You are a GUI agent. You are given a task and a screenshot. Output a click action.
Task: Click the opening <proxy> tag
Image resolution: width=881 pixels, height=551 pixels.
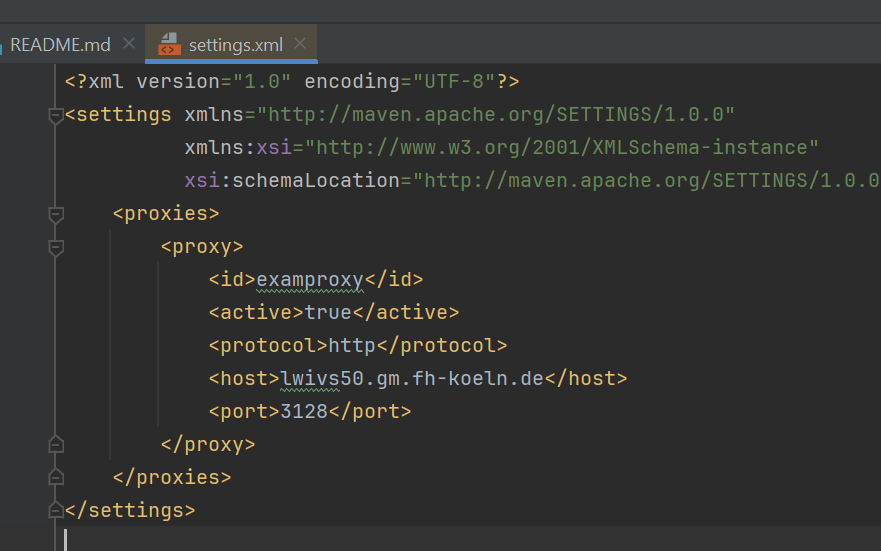pyautogui.click(x=202, y=247)
